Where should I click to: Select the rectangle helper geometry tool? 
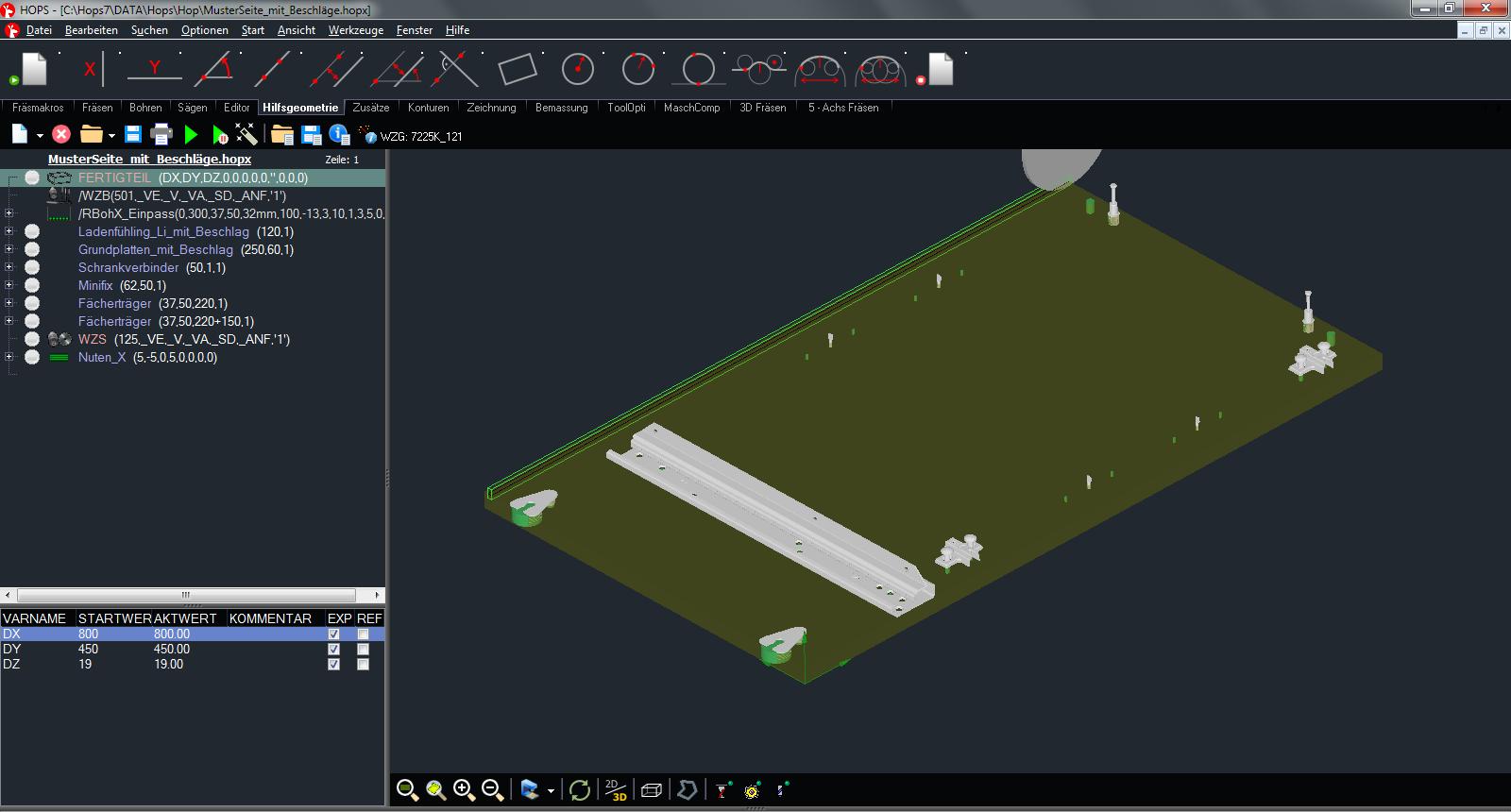517,69
